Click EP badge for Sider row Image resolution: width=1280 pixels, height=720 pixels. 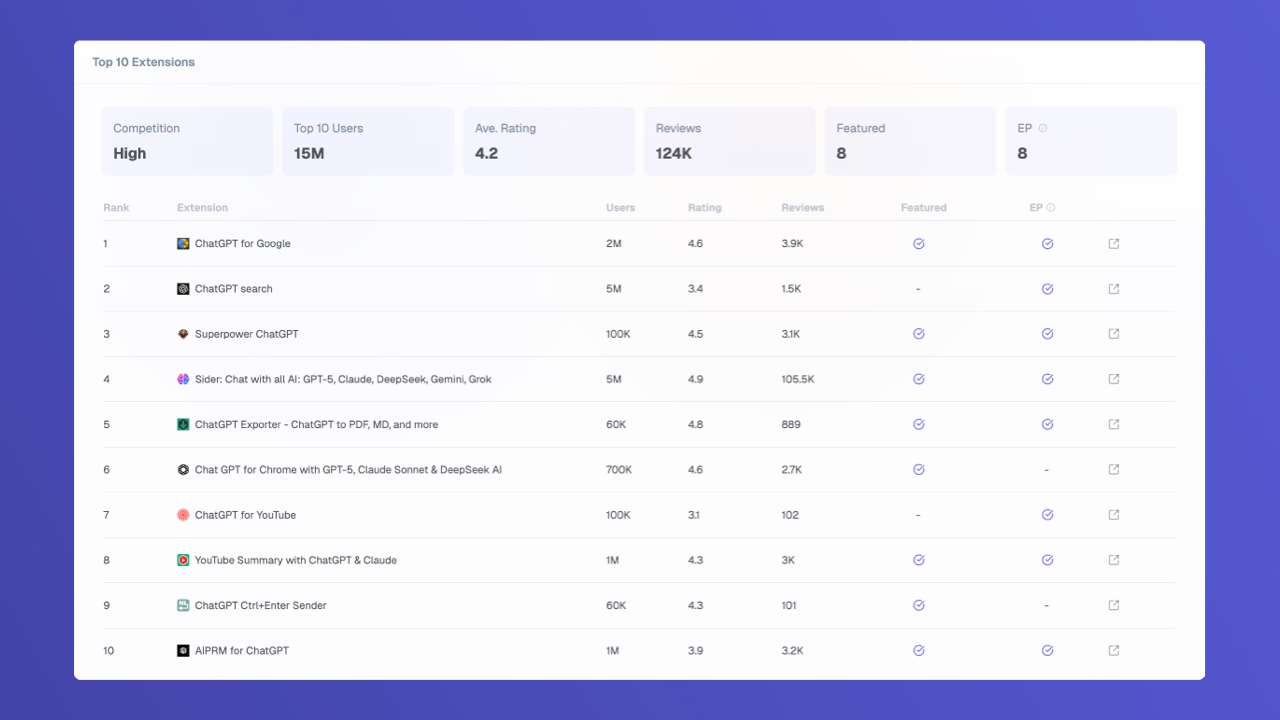[1047, 379]
